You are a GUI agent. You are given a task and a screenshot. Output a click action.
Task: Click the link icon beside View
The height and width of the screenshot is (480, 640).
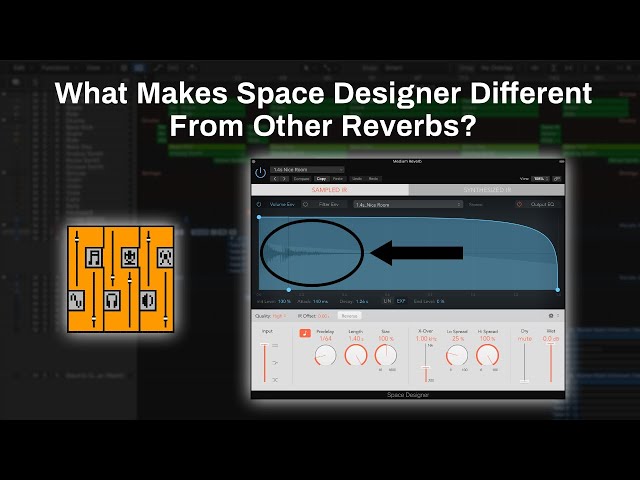[x=556, y=179]
